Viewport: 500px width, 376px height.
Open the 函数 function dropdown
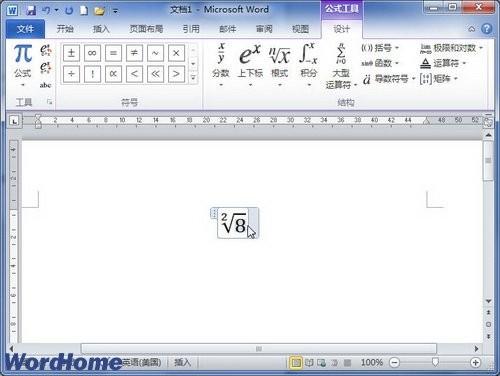[x=380, y=63]
